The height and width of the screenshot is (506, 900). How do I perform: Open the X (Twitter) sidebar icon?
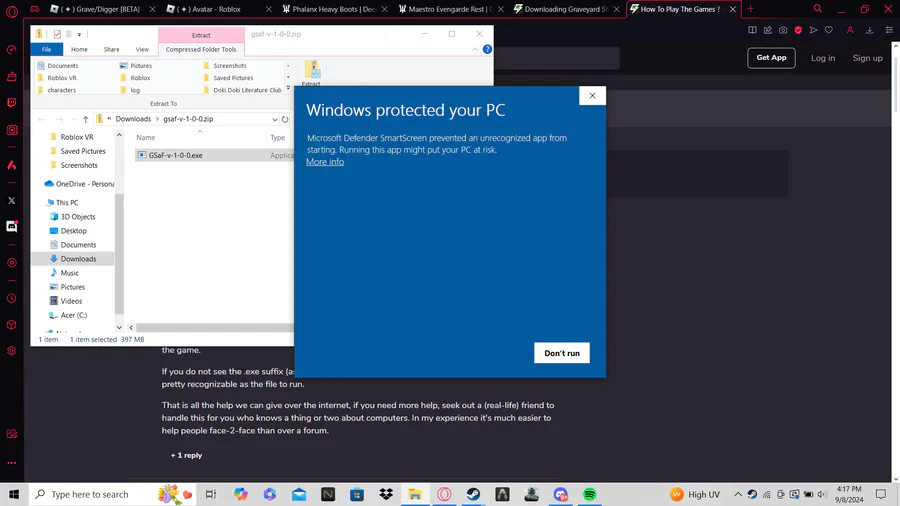tap(11, 201)
